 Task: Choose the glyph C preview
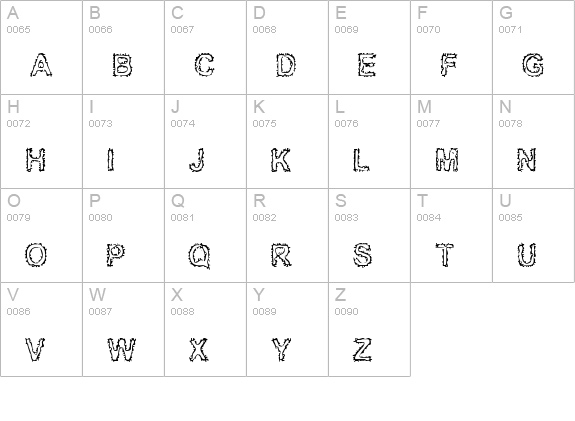(x=205, y=65)
